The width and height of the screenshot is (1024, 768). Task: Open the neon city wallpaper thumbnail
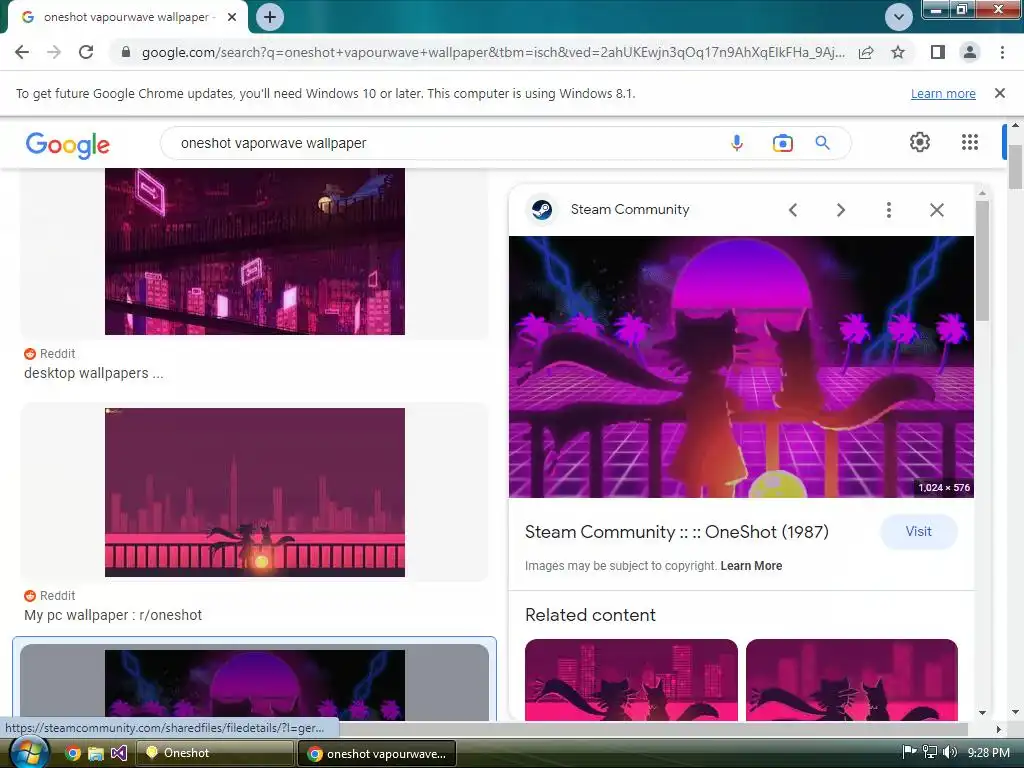click(x=255, y=251)
